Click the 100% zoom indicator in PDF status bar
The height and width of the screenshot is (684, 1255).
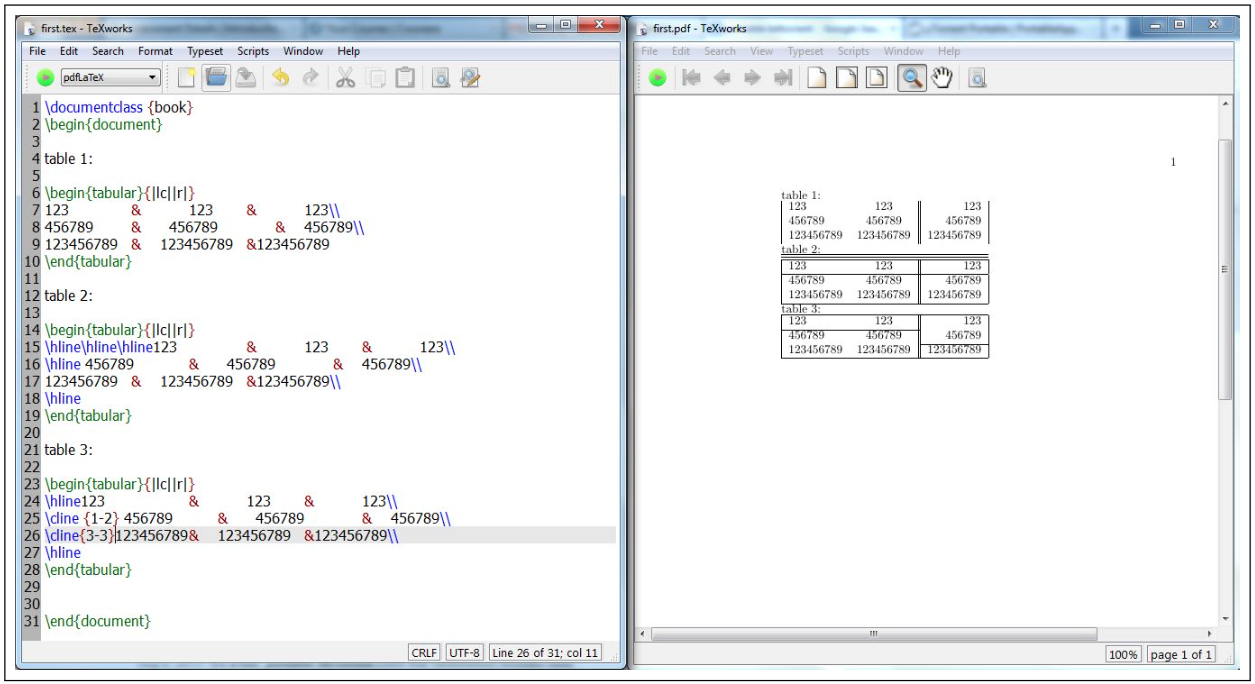(1123, 655)
